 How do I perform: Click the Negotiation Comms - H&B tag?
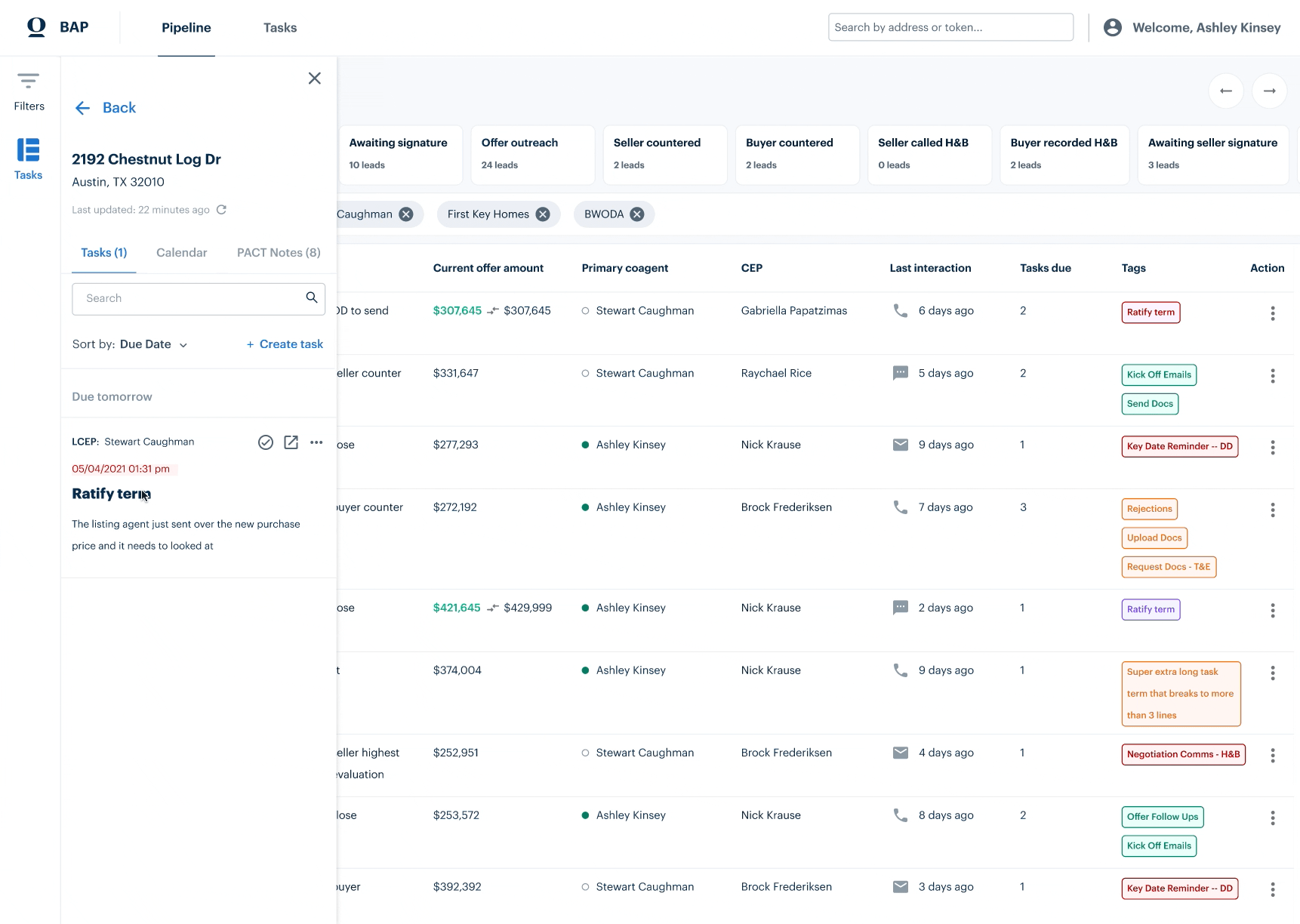[1183, 755]
